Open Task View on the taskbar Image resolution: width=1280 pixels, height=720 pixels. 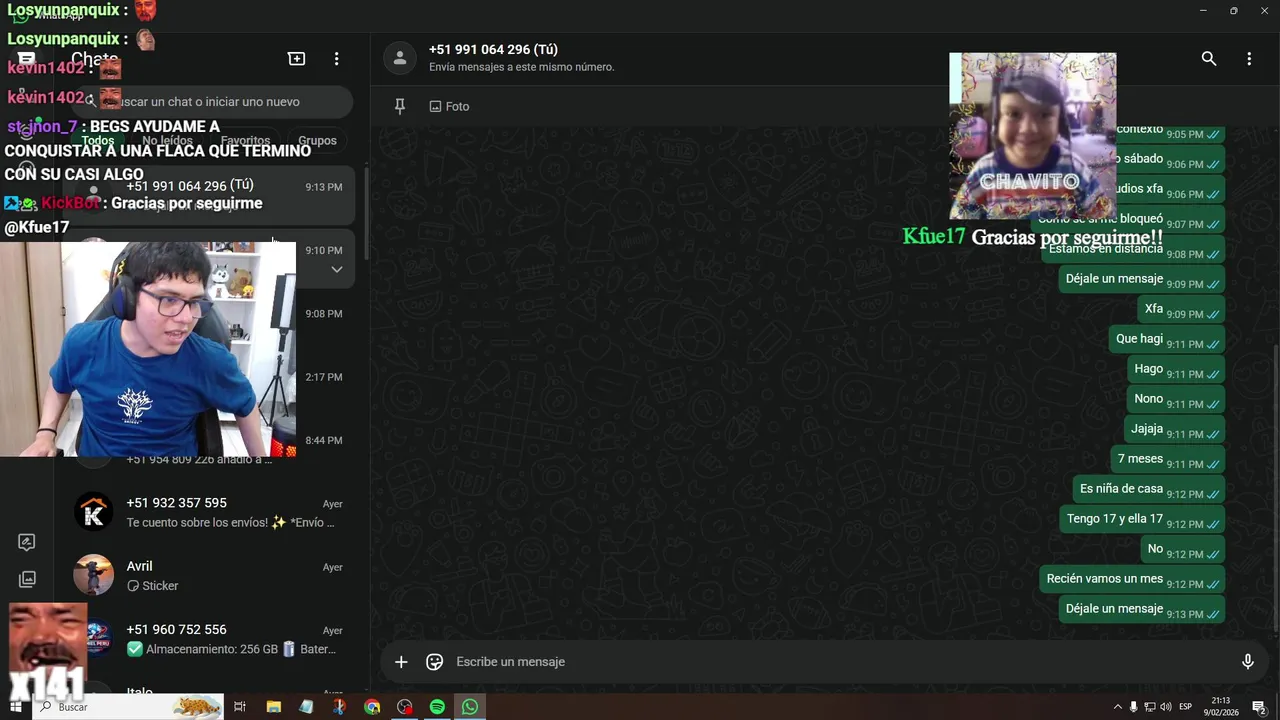click(240, 707)
